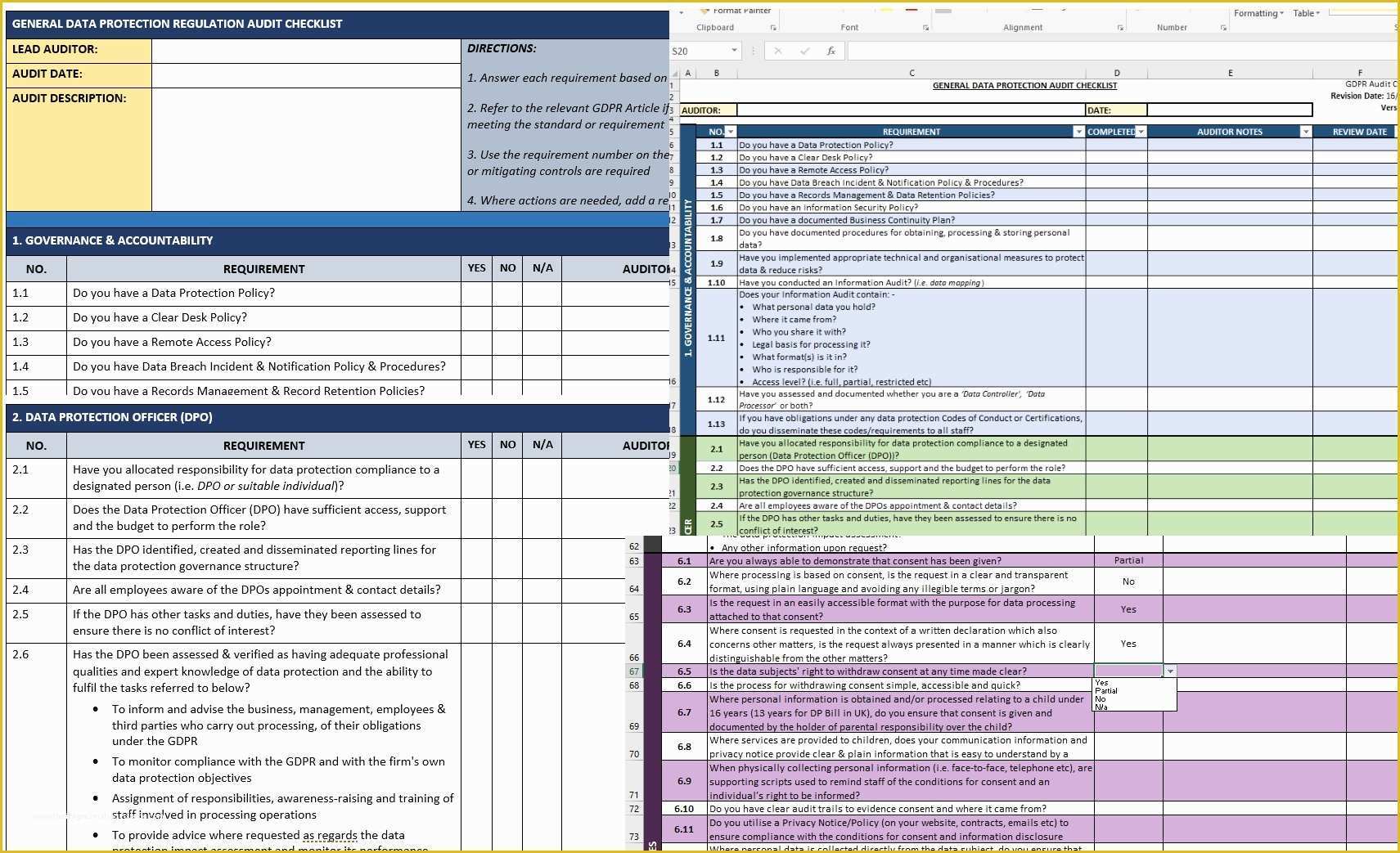Click 'Yes' value in row 6.3
The height and width of the screenshot is (853, 1400).
coord(1128,609)
